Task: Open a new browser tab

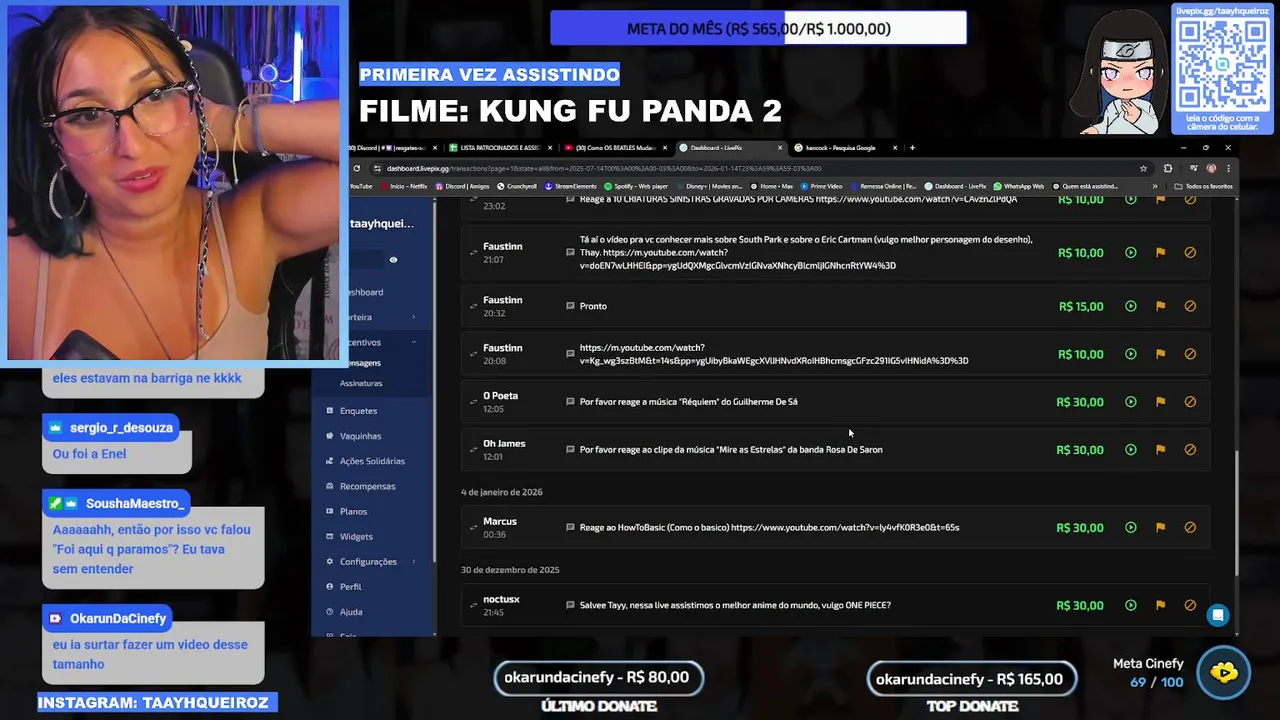Action: (x=912, y=148)
